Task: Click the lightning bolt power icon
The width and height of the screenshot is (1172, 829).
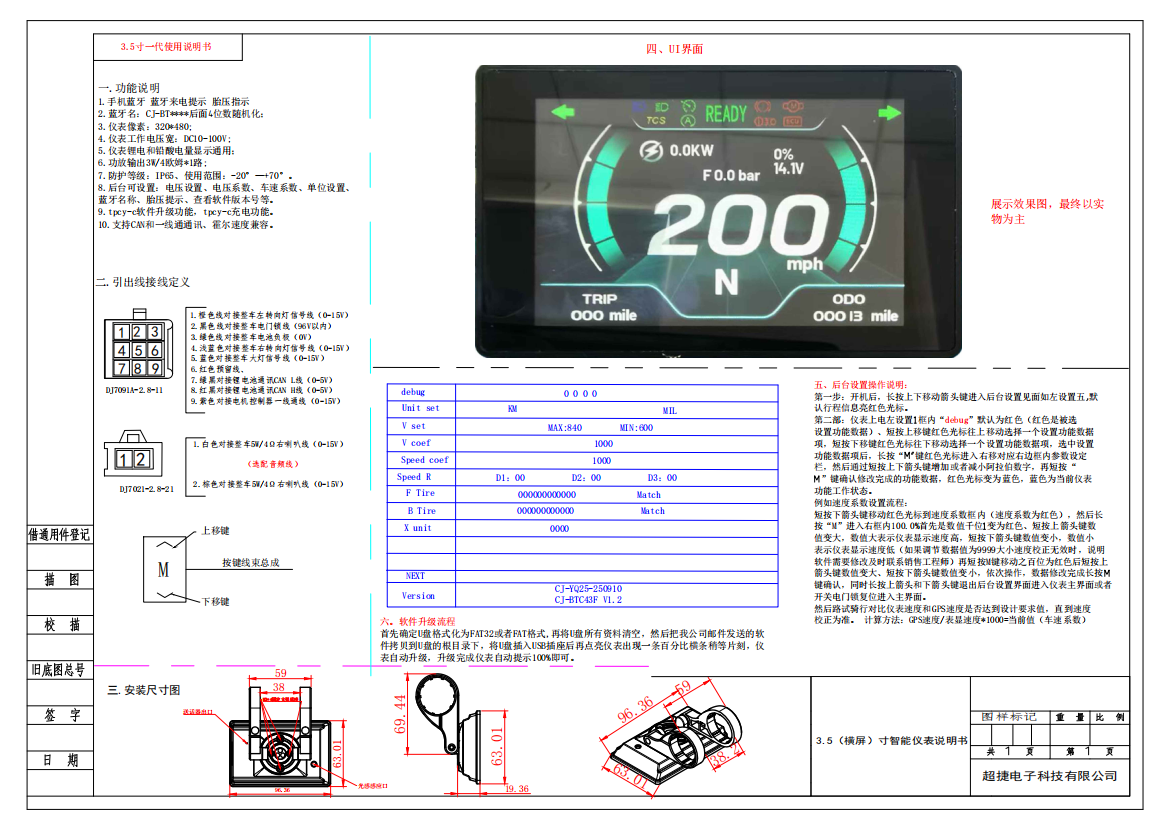Action: 651,151
